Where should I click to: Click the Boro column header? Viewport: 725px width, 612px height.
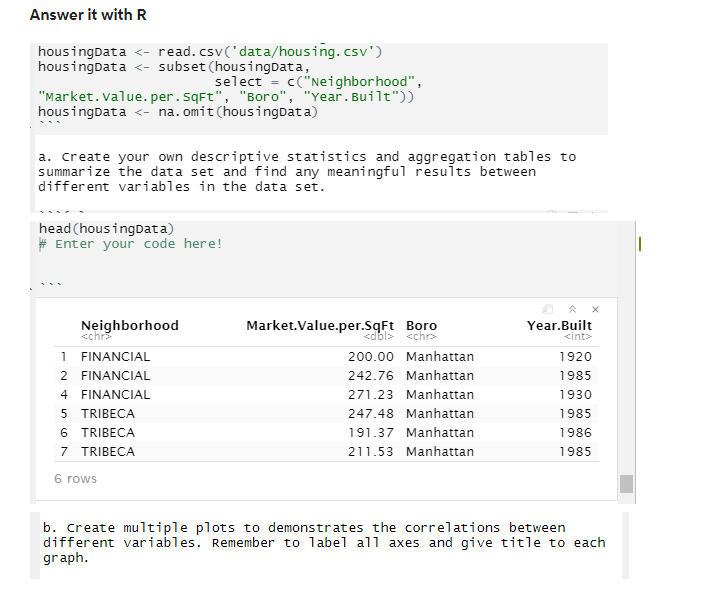[x=421, y=325]
